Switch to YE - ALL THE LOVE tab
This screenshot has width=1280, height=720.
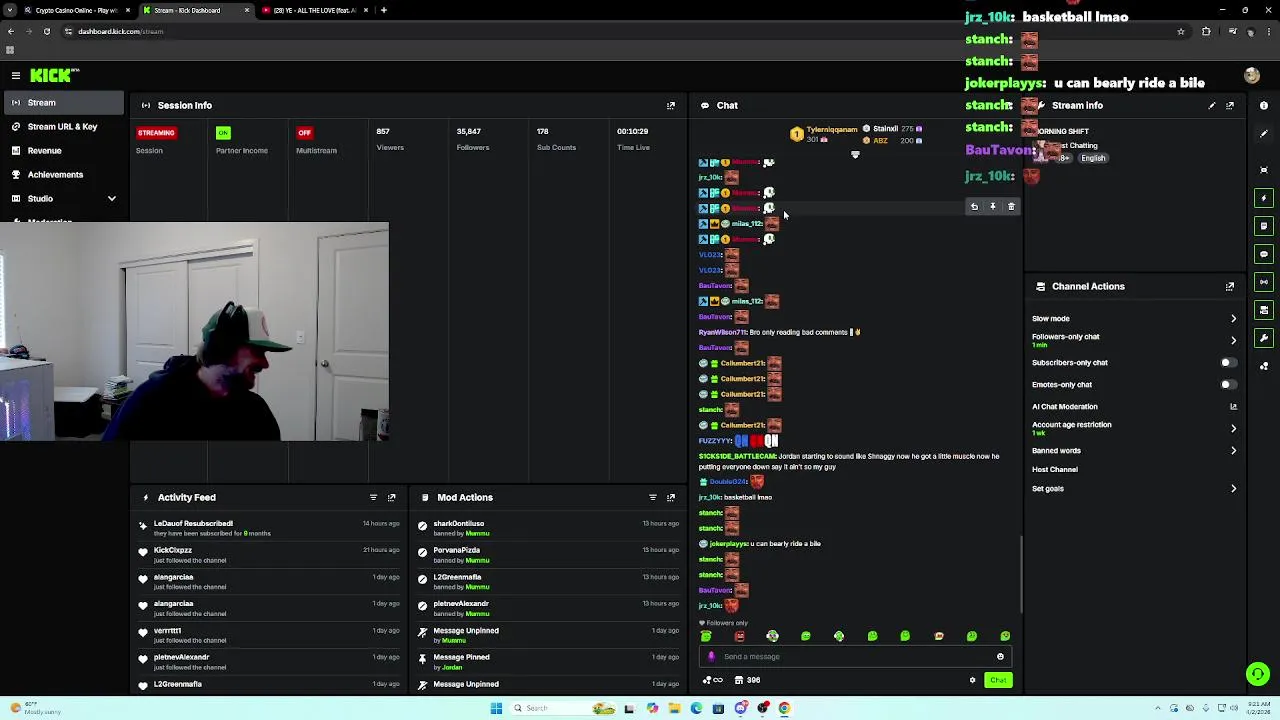tap(316, 10)
